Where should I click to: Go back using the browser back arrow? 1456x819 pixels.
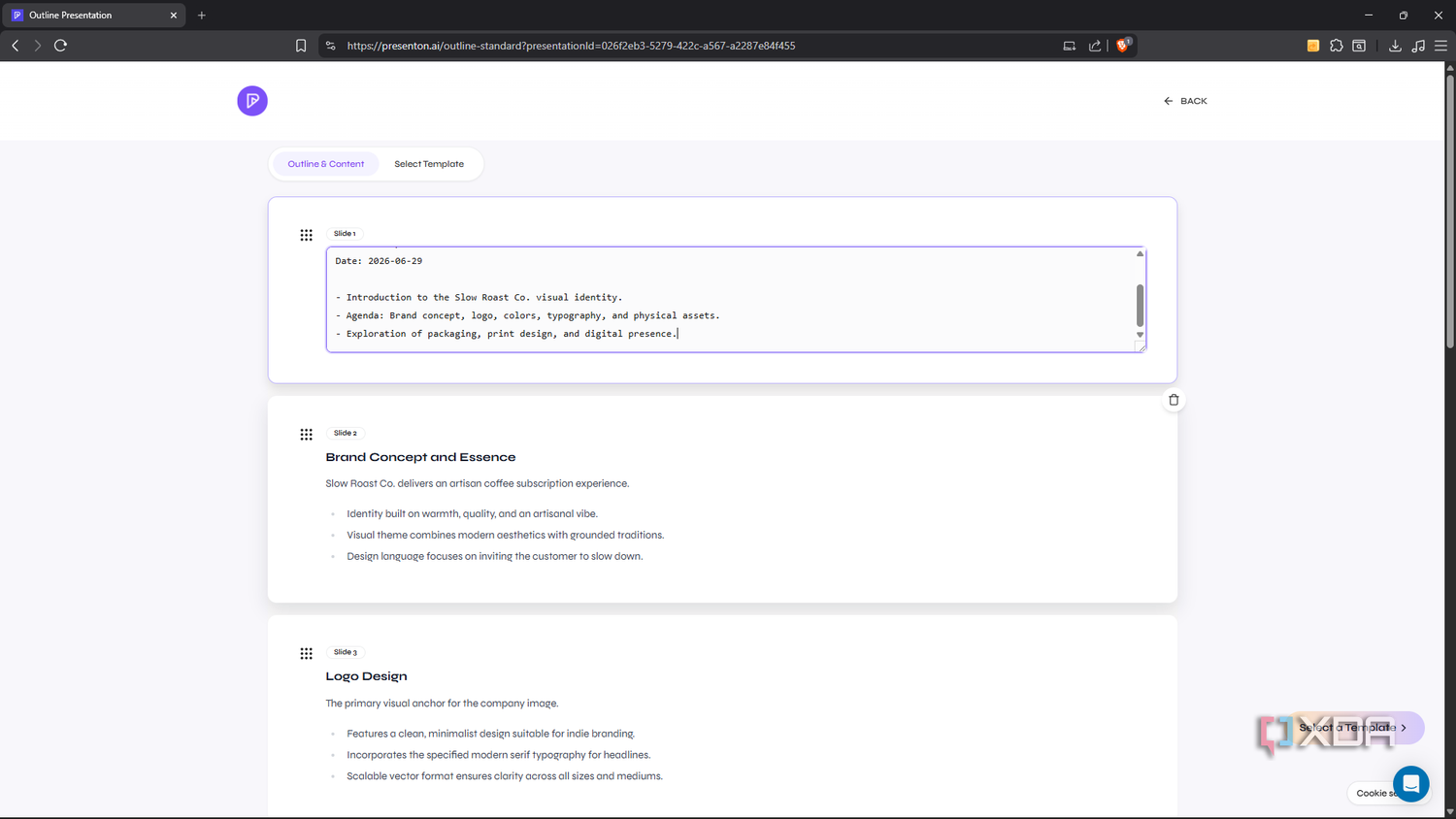pos(16,46)
